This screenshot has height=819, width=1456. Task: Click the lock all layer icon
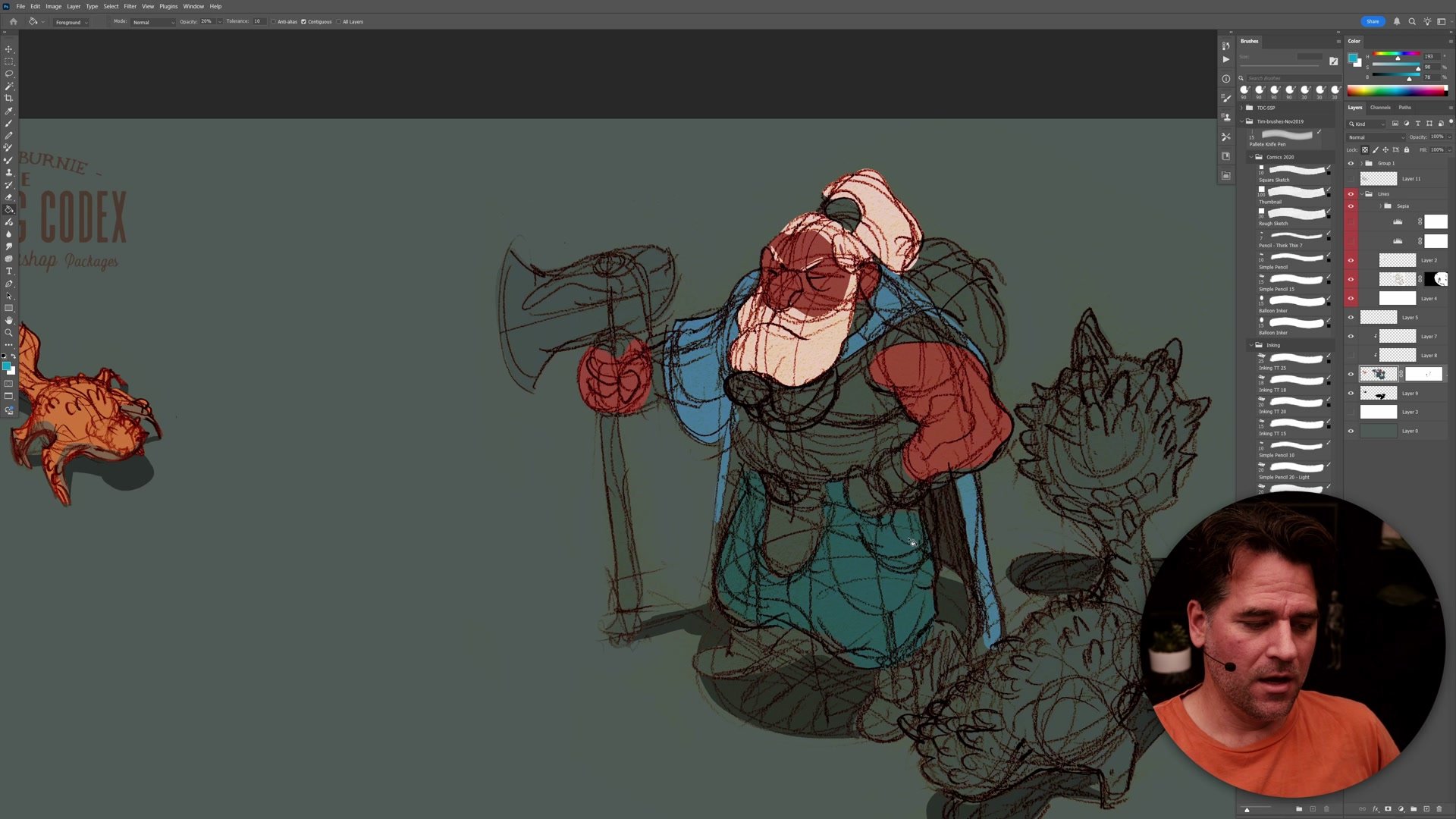[x=1406, y=149]
